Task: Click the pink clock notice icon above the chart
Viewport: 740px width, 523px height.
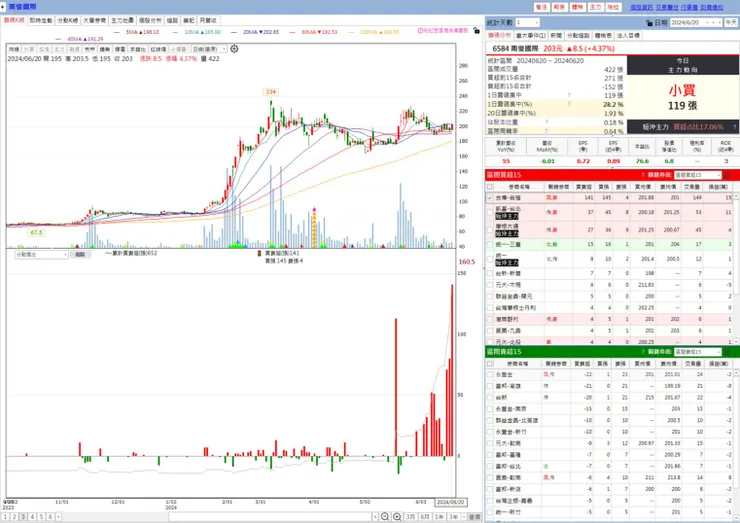Action: (420, 31)
